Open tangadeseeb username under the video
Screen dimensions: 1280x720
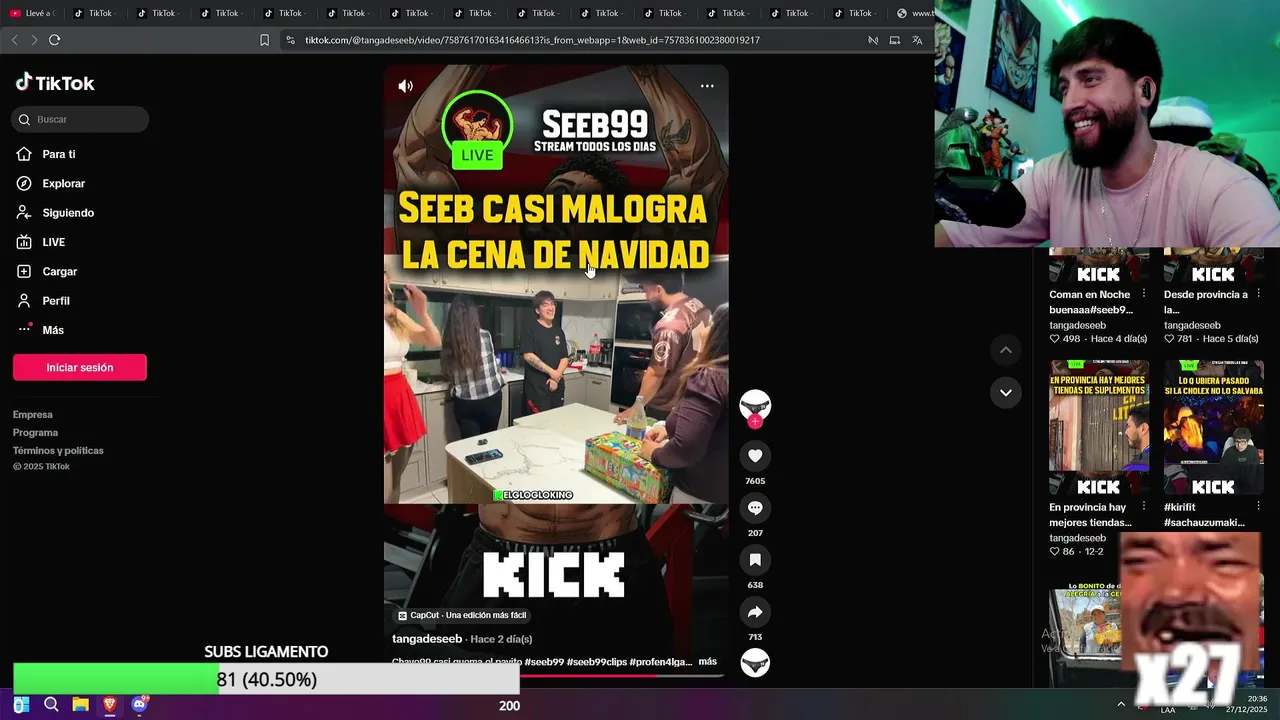pos(427,639)
